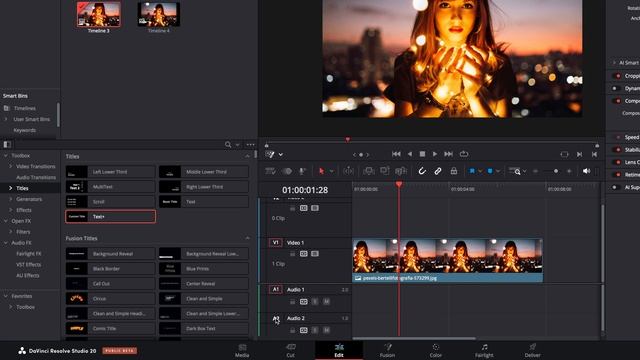Open flag color dropdown arrow

(480, 171)
